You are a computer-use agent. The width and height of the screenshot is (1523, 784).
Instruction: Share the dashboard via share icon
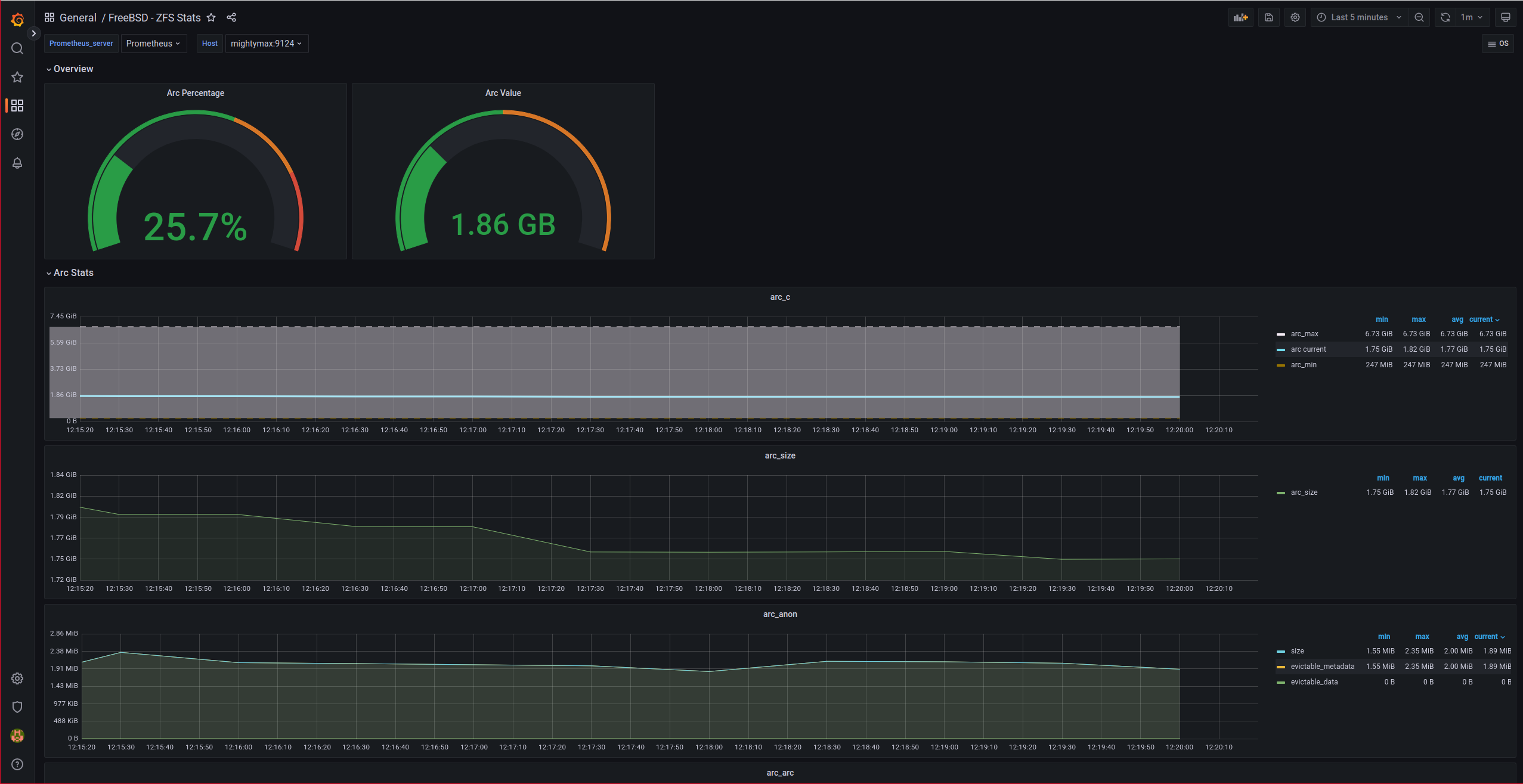(231, 17)
